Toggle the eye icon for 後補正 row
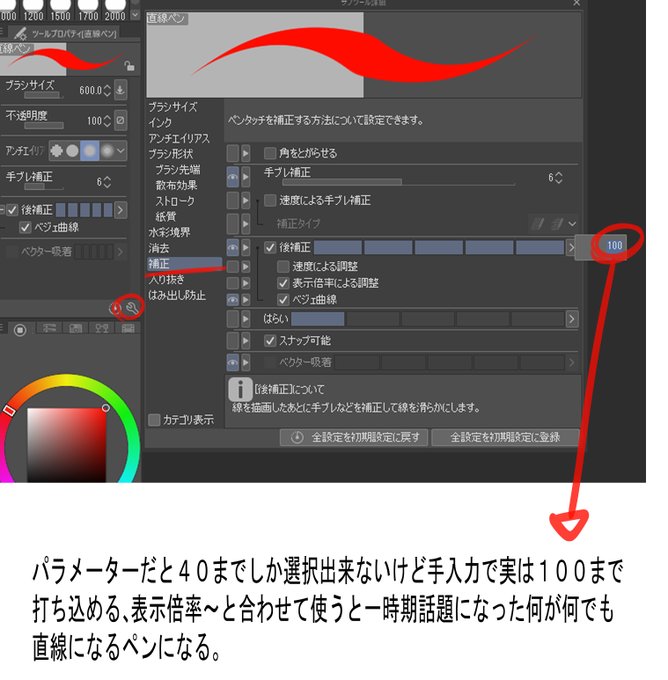This screenshot has height=680, width=668. click(x=233, y=248)
